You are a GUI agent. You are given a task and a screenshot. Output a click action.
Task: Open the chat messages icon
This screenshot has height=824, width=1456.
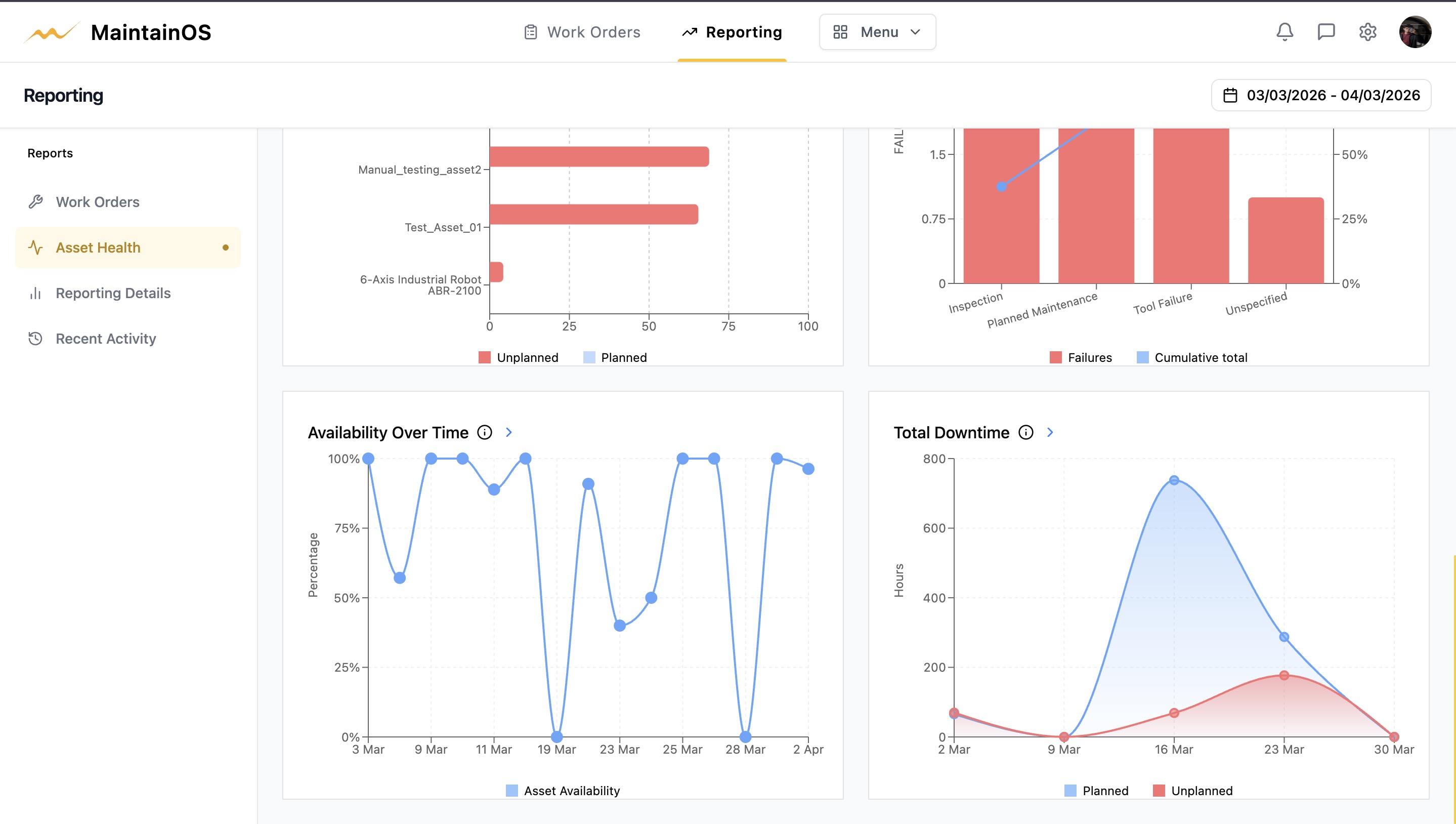tap(1326, 32)
